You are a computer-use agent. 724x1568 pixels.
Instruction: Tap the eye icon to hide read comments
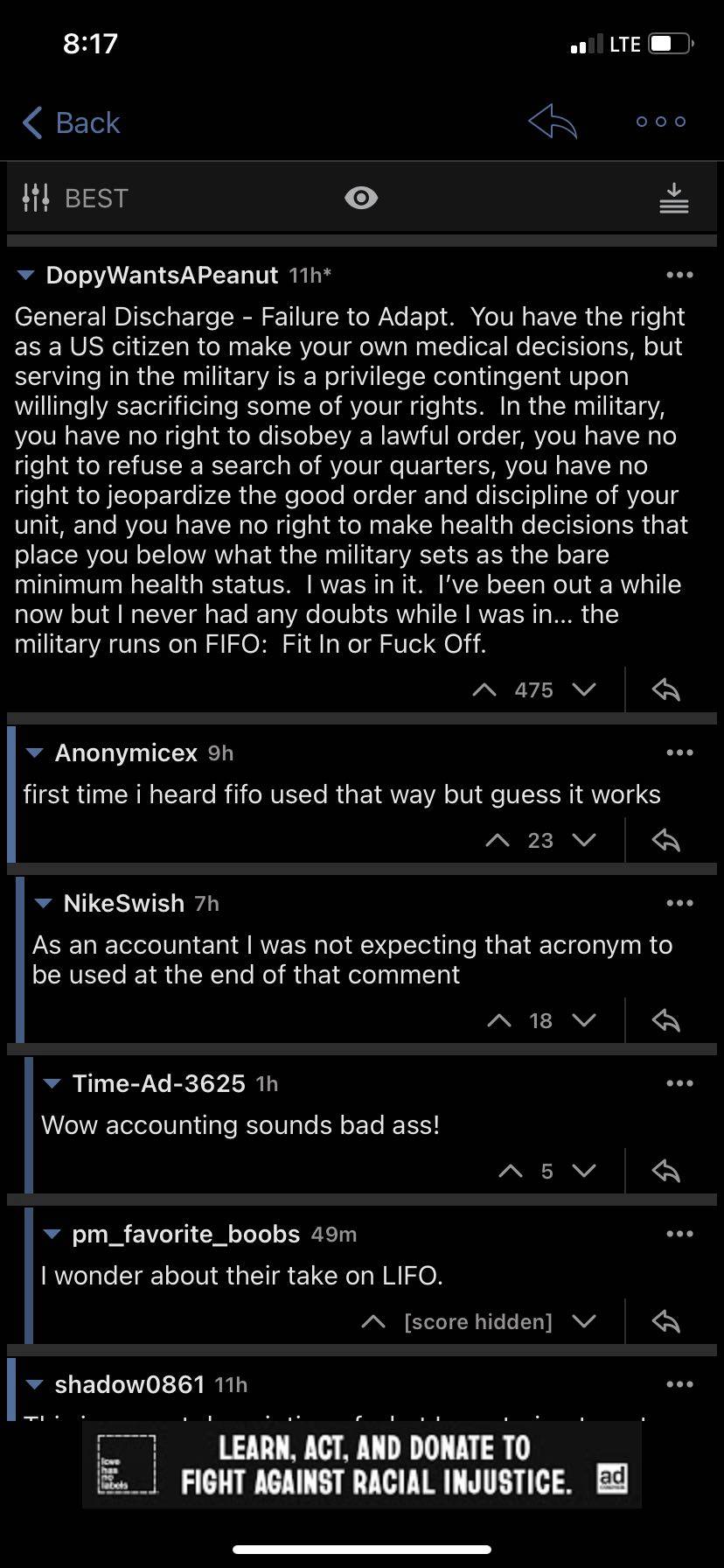click(x=360, y=198)
